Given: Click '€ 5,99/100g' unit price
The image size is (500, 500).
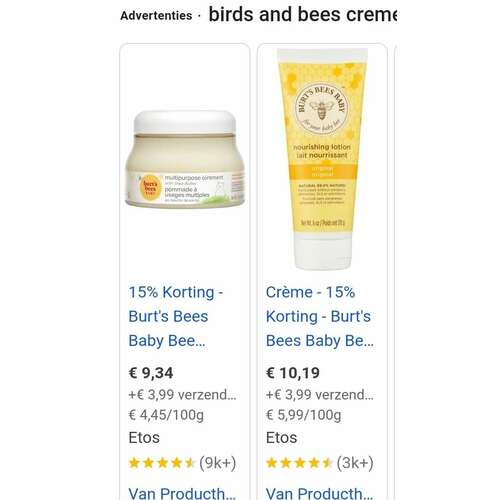Looking at the screenshot, I should pyautogui.click(x=303, y=415).
